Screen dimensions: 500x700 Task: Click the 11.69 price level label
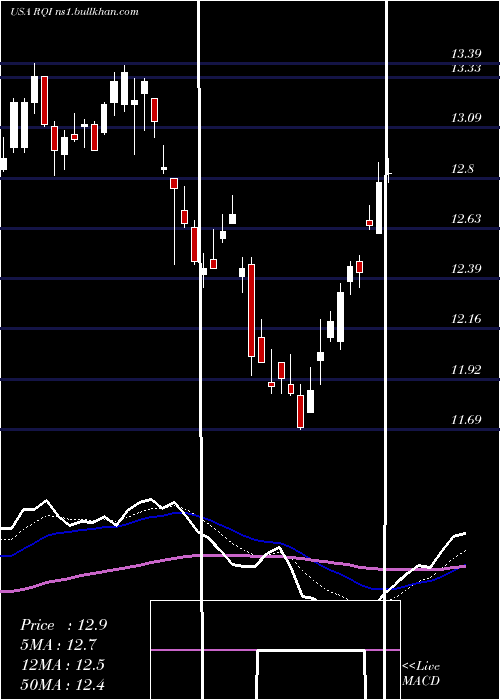pyautogui.click(x=466, y=420)
